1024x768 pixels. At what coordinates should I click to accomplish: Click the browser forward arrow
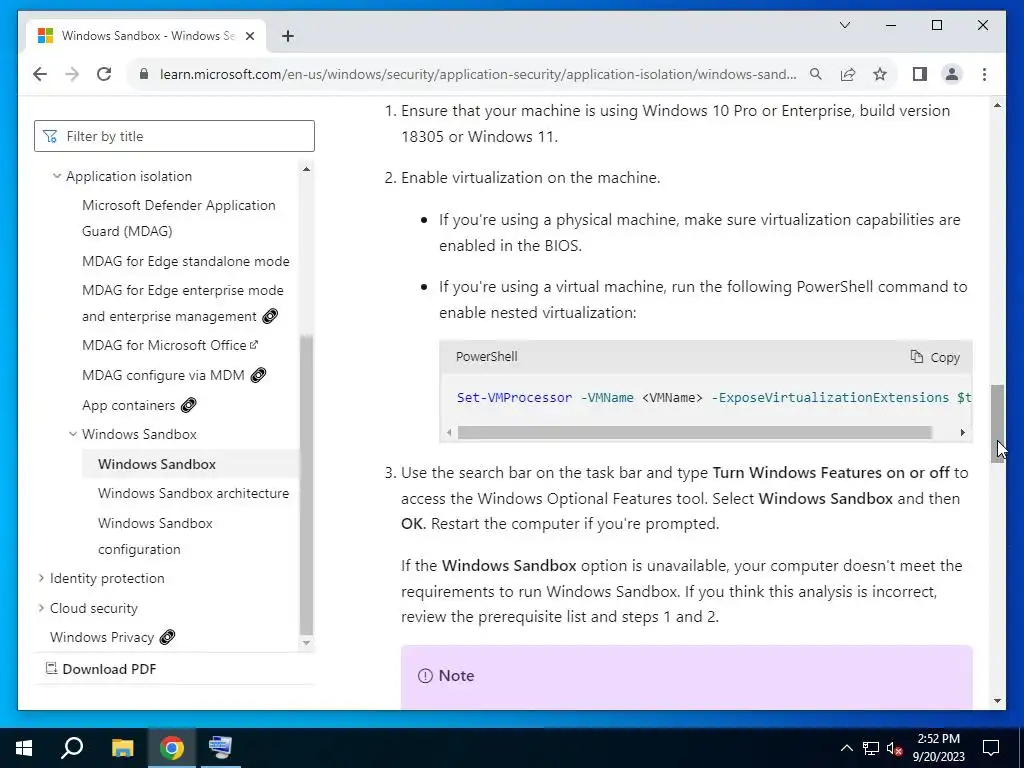(72, 74)
